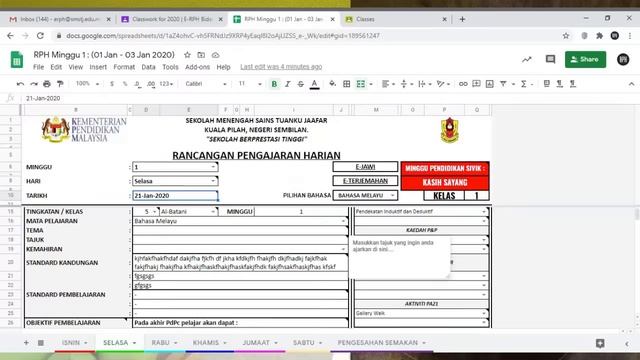Open the Data menu
640x360 pixels.
coord(148,67)
